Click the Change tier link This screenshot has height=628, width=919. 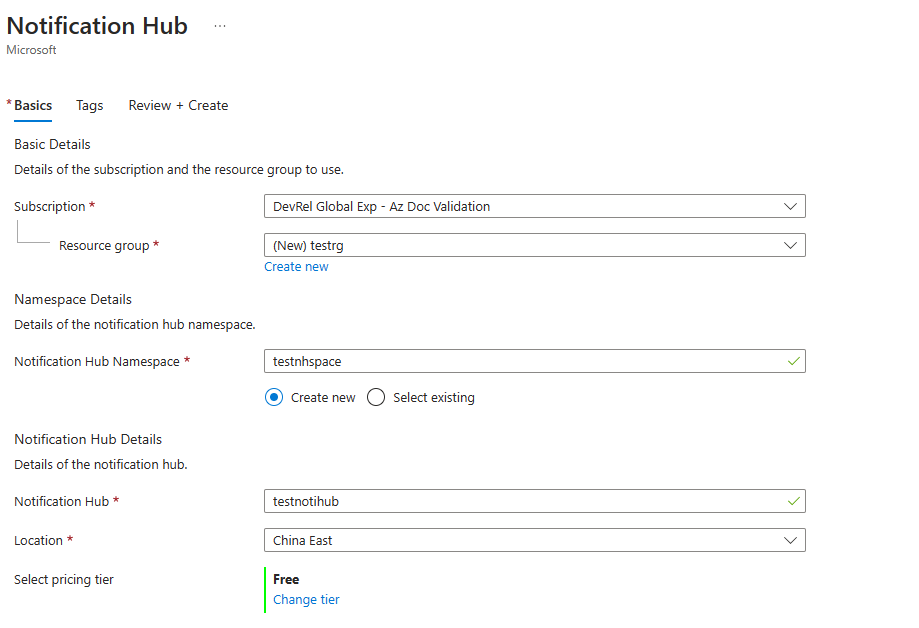pos(306,600)
